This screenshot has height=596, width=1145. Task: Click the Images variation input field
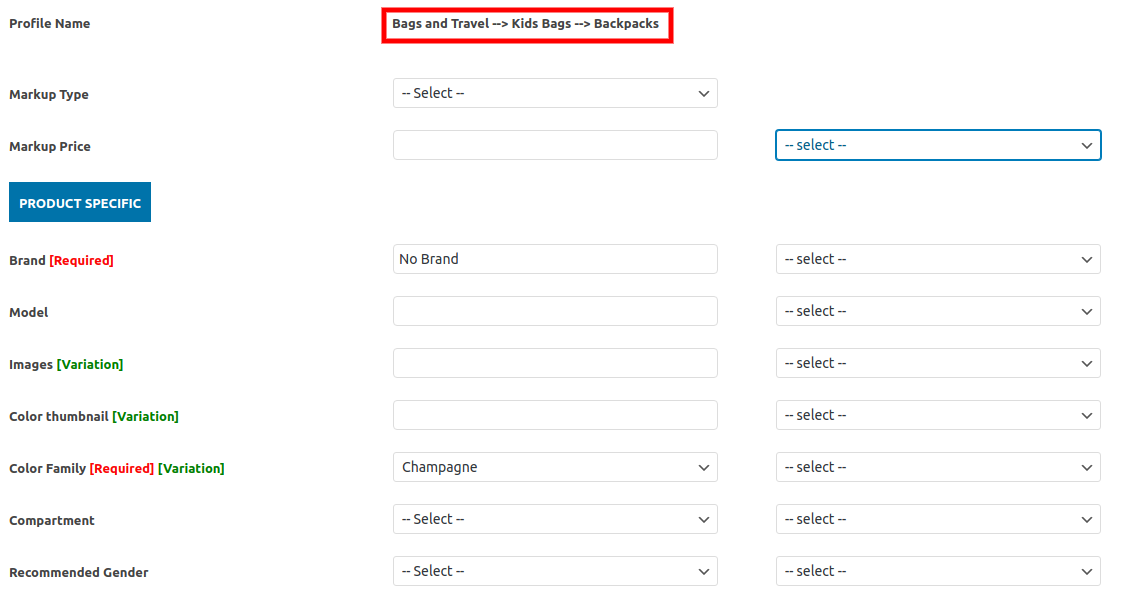pyautogui.click(x=555, y=363)
